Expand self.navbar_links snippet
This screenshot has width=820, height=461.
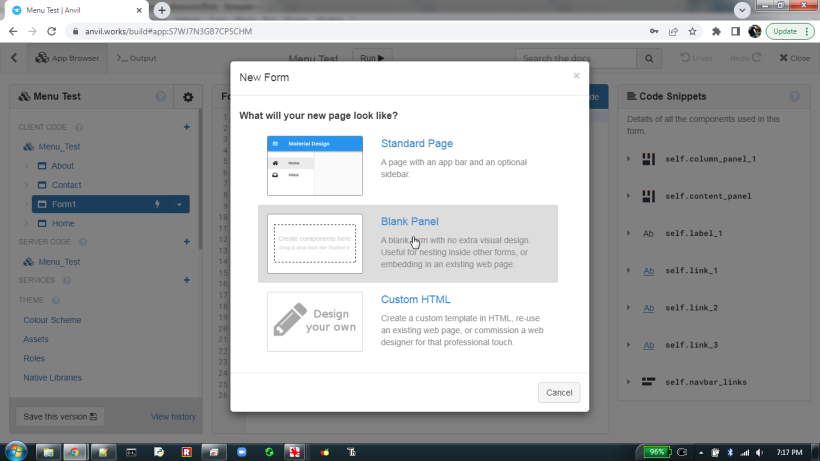point(628,382)
